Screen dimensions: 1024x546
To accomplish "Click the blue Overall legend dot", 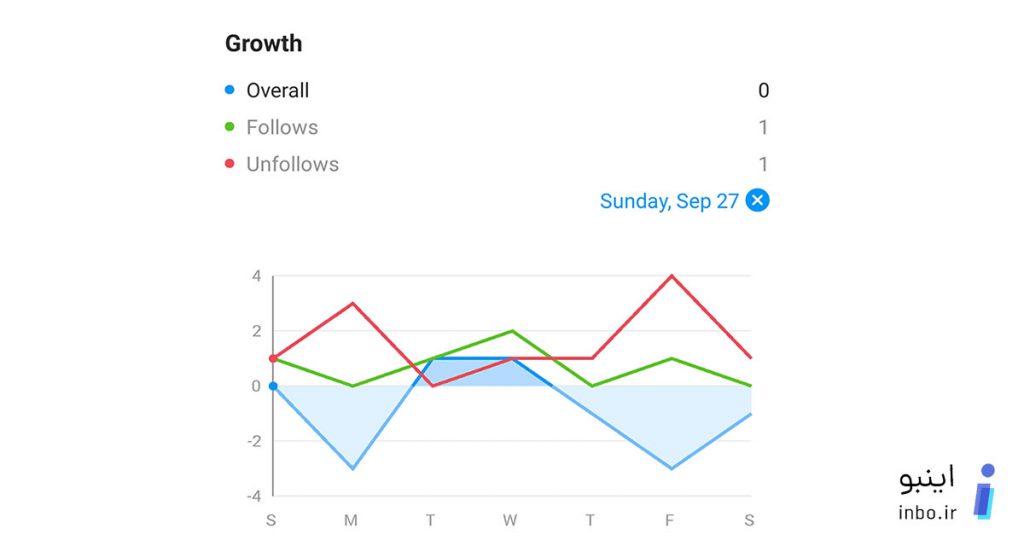I will pyautogui.click(x=229, y=90).
